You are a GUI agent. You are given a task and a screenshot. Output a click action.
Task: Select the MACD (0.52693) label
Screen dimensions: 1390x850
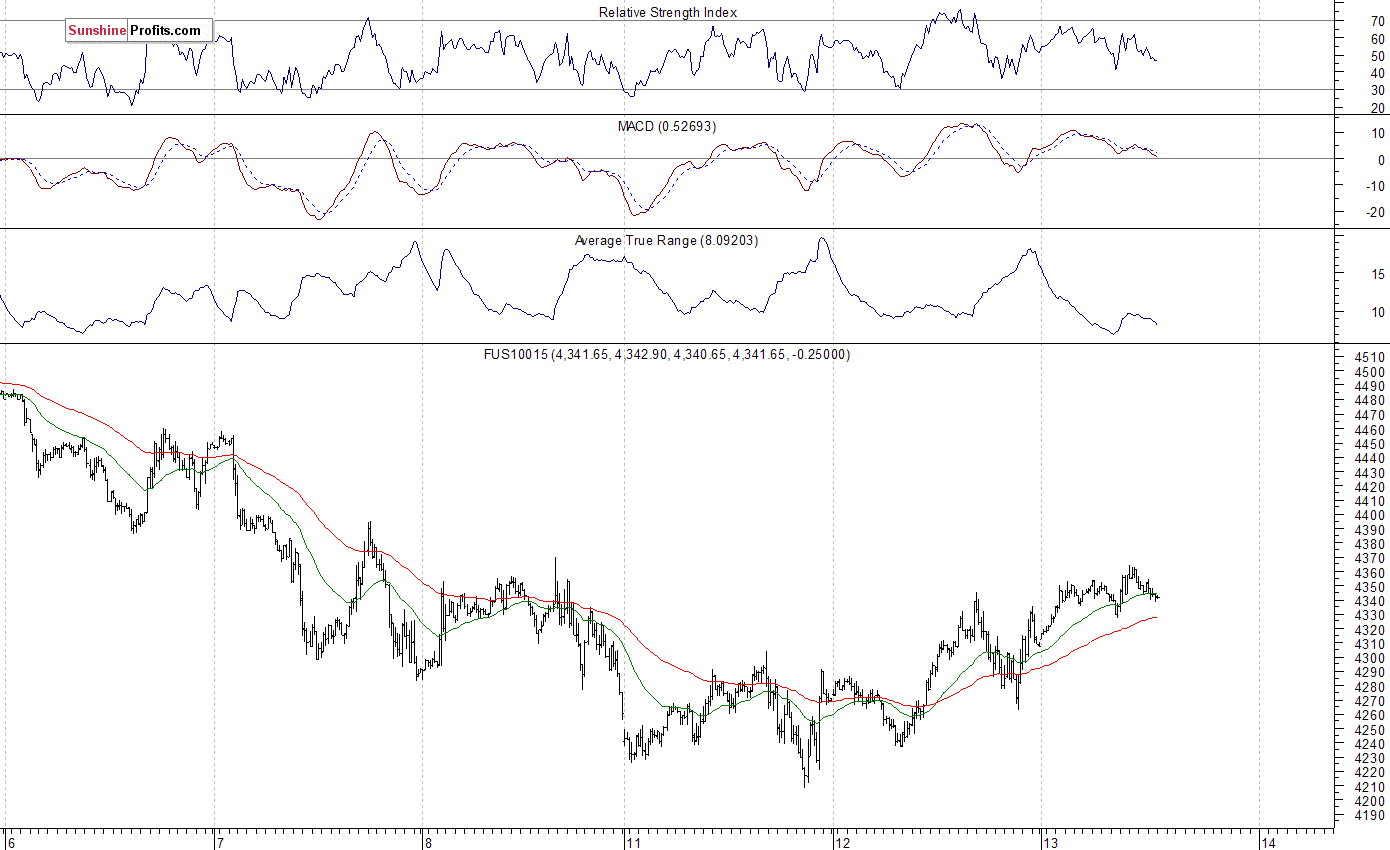coord(667,126)
